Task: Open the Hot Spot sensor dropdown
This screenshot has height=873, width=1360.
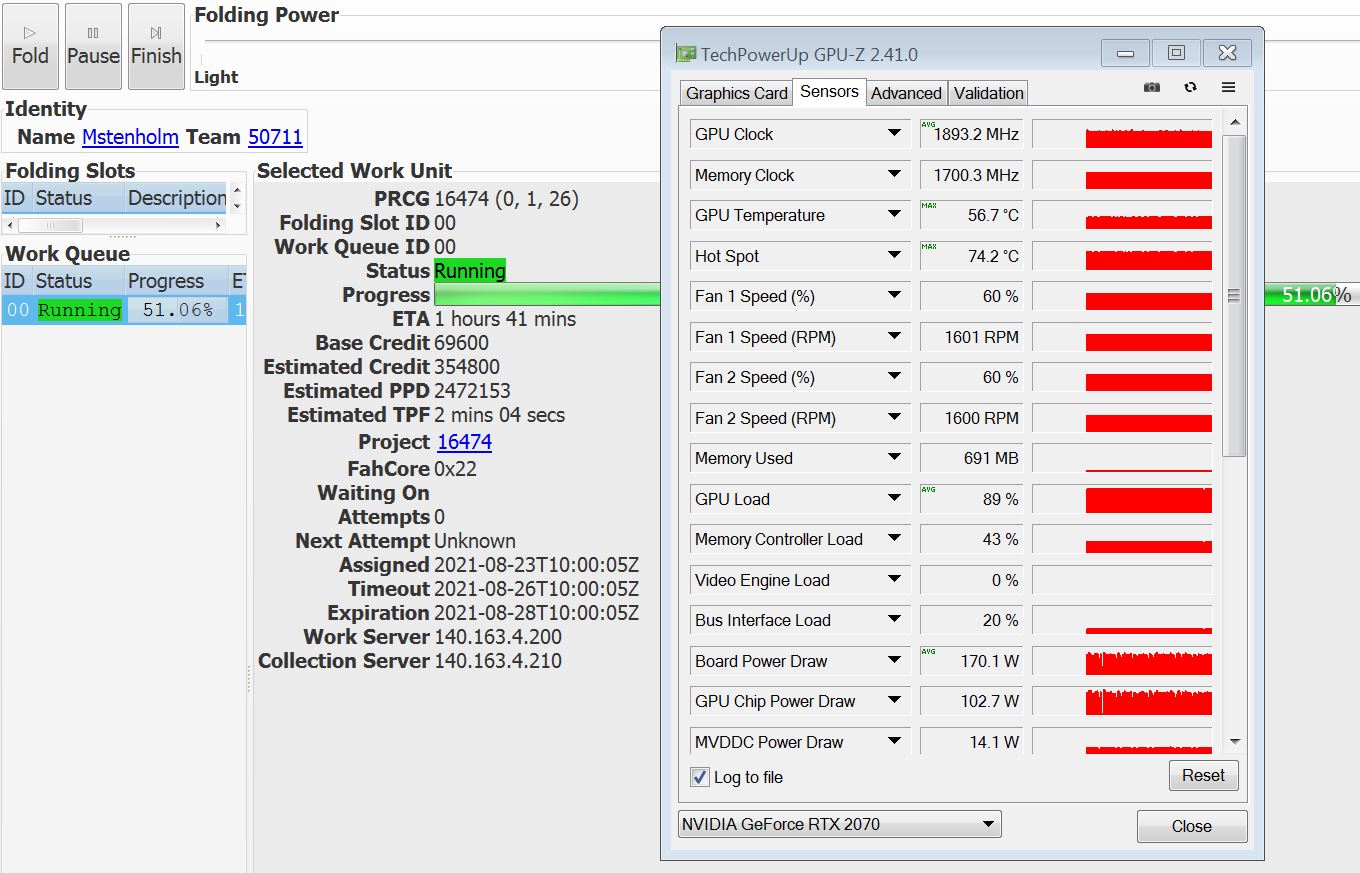Action: (x=894, y=255)
